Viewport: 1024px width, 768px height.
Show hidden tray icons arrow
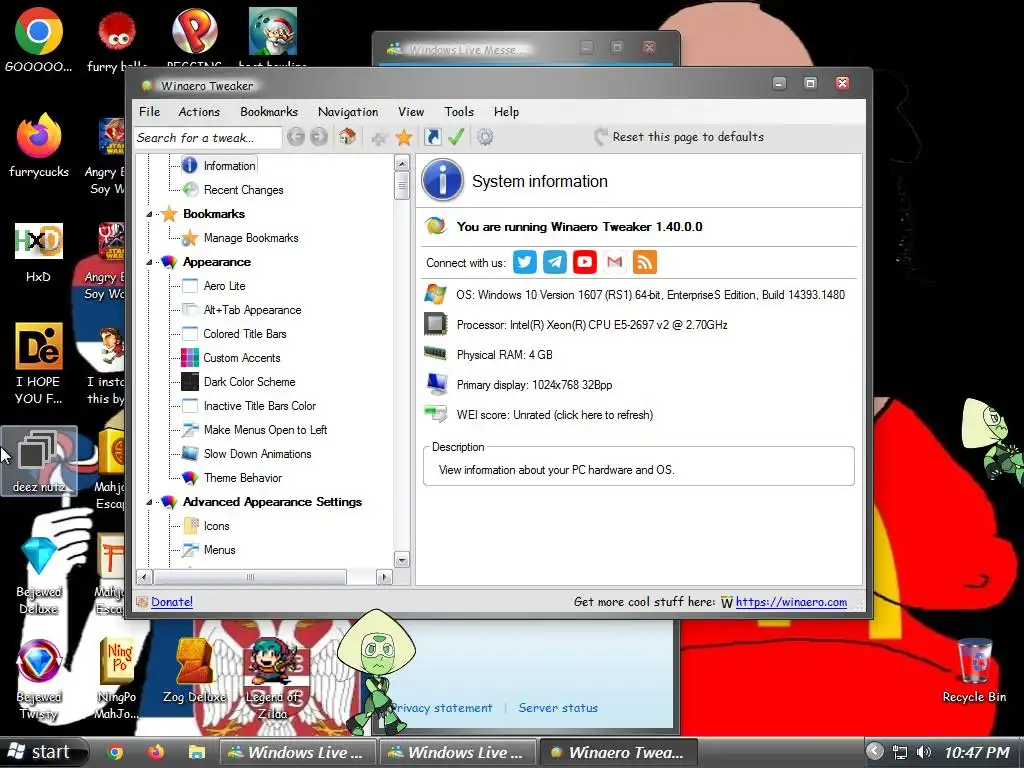pos(874,752)
